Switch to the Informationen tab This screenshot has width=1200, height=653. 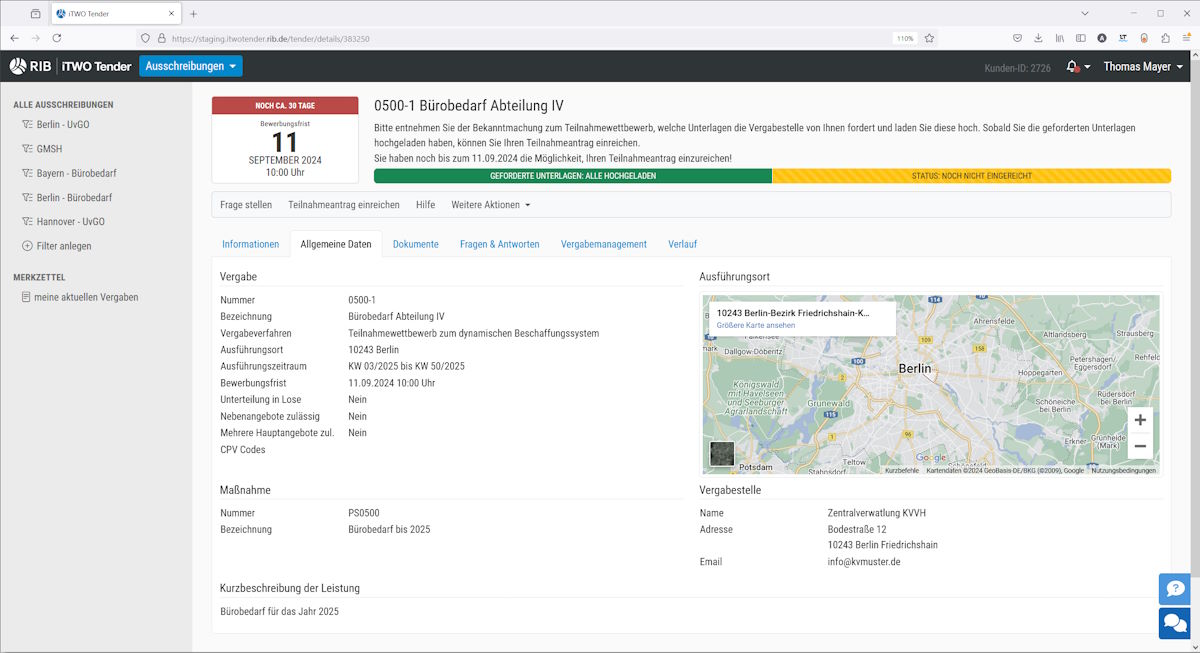[x=250, y=244]
